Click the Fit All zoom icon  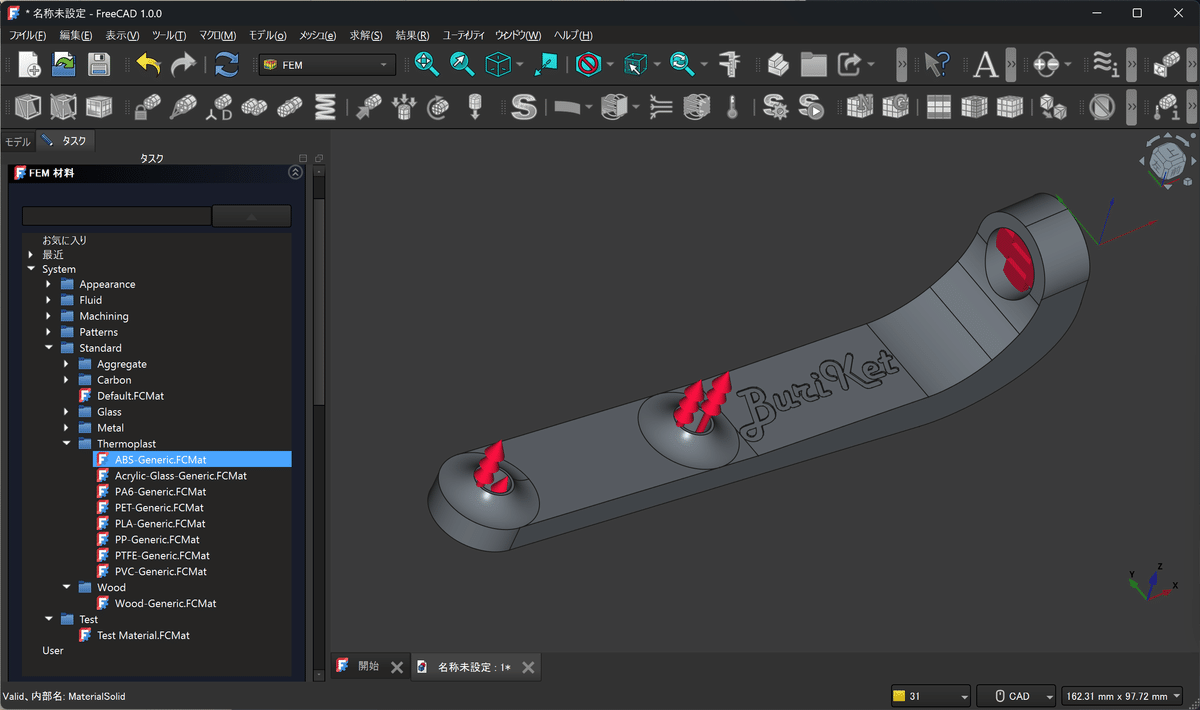coord(427,64)
